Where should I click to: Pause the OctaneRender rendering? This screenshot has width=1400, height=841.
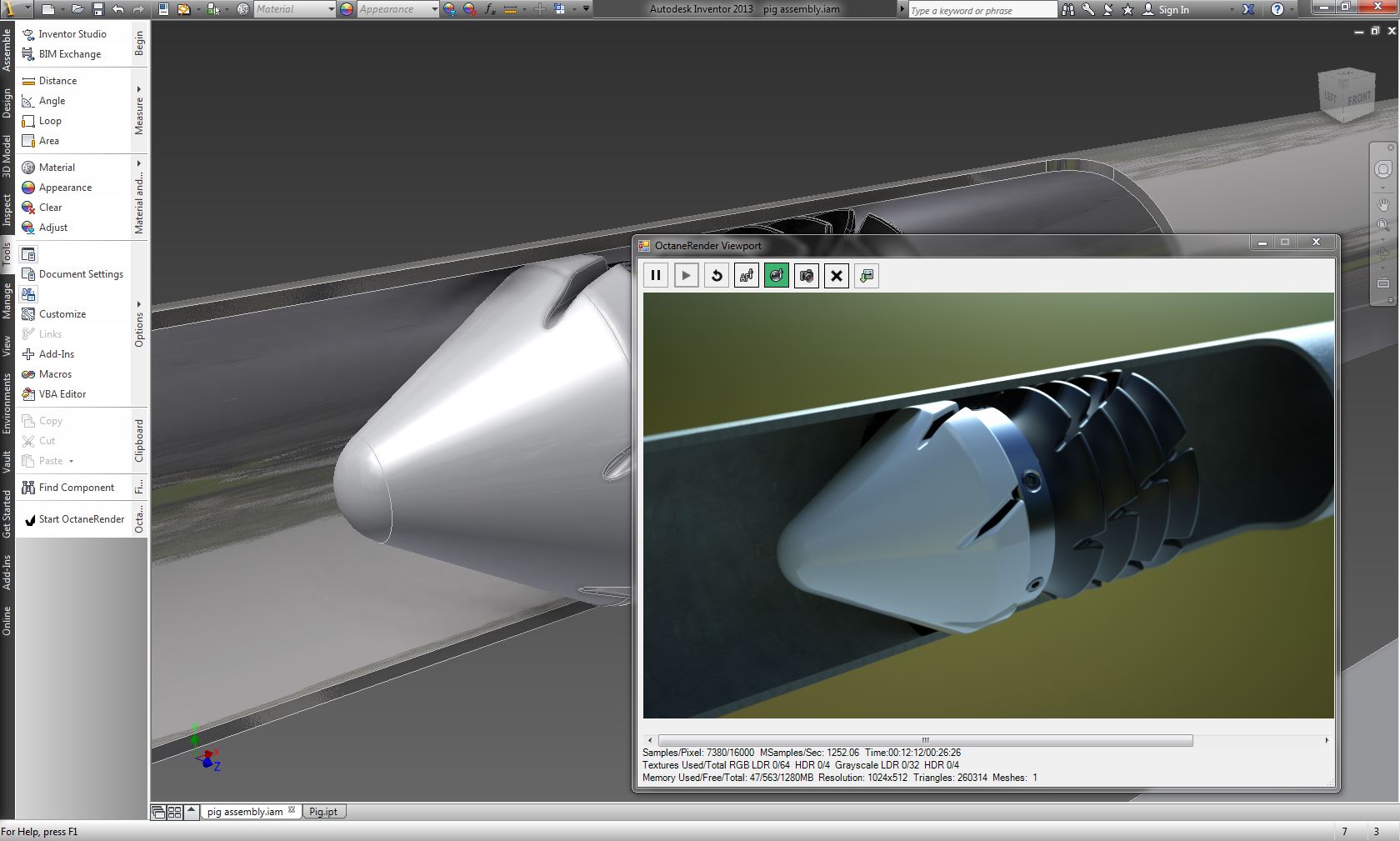[656, 276]
